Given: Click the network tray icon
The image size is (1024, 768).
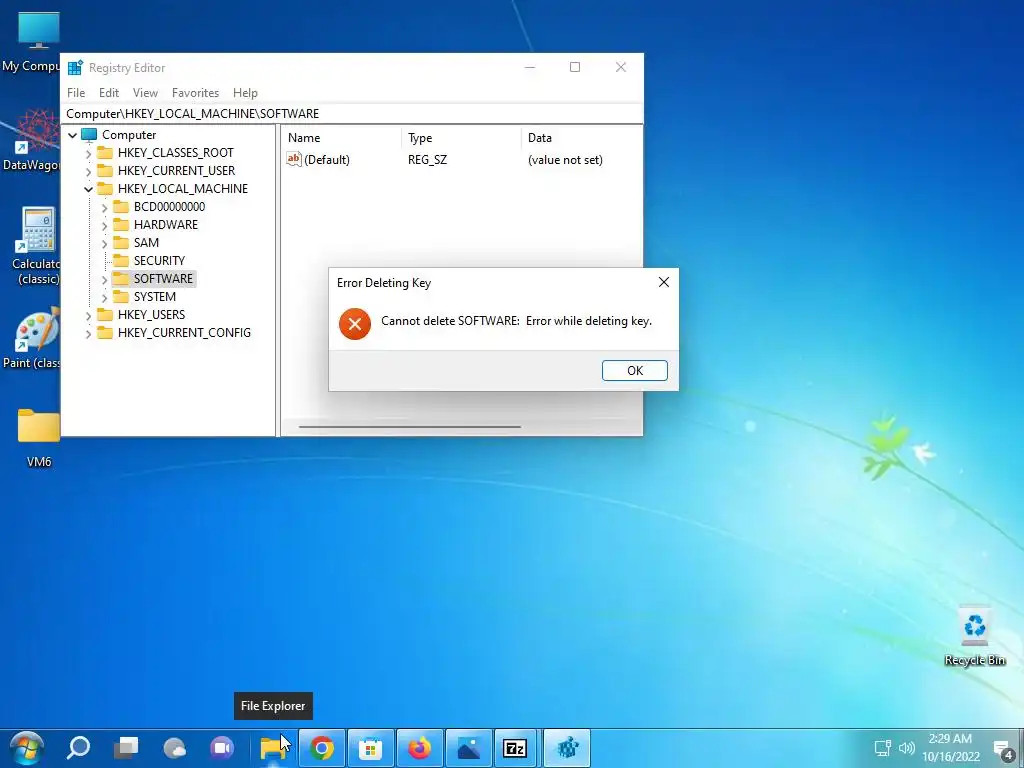Looking at the screenshot, I should 882,748.
